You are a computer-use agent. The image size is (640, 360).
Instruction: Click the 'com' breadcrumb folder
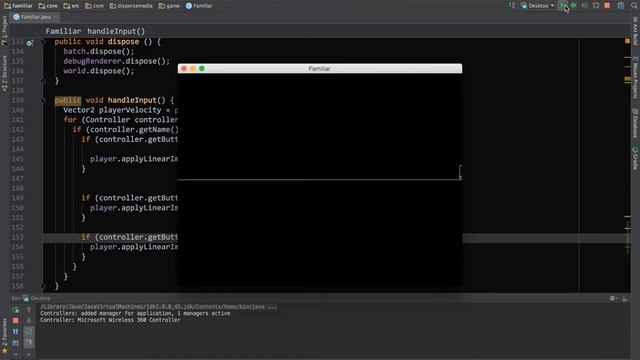pos(94,6)
